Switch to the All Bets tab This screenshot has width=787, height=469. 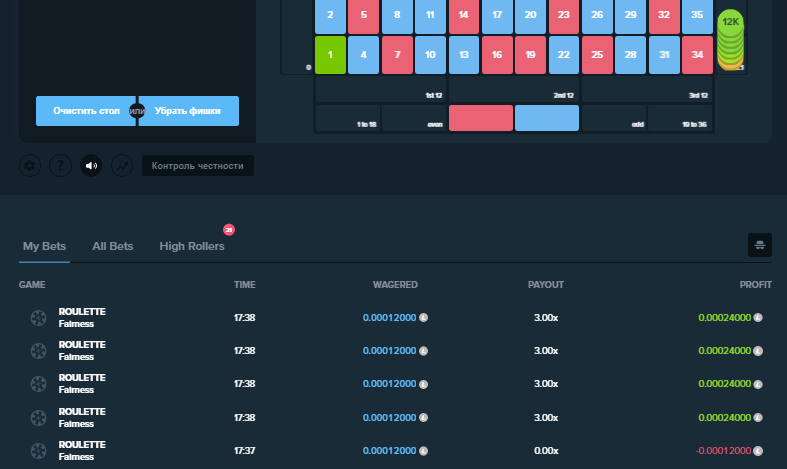(x=112, y=246)
